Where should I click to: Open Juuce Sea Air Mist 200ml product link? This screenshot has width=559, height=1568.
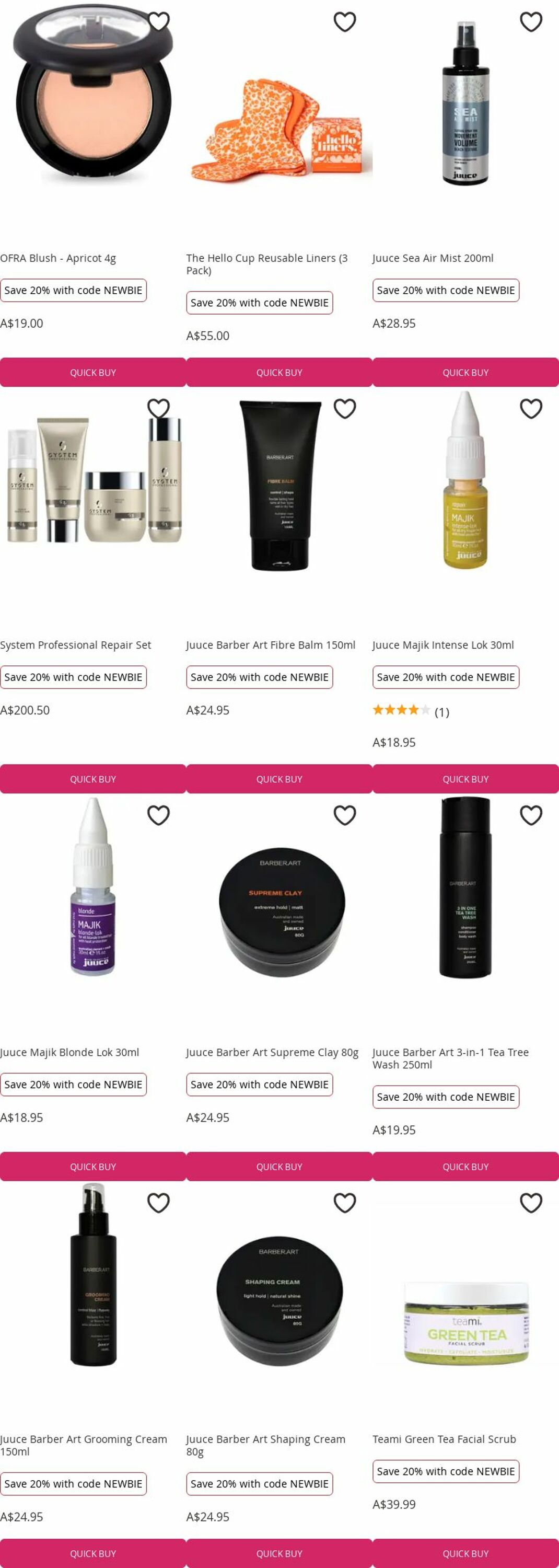(433, 258)
